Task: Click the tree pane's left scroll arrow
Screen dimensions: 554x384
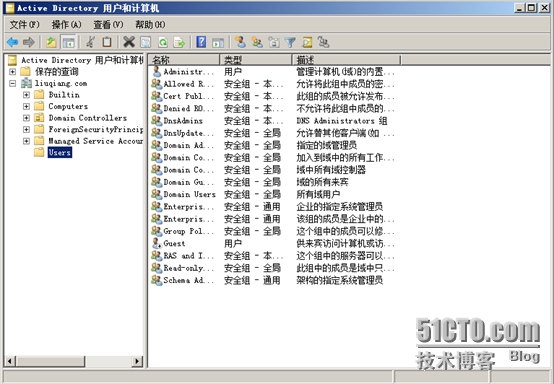Action: coord(10,361)
